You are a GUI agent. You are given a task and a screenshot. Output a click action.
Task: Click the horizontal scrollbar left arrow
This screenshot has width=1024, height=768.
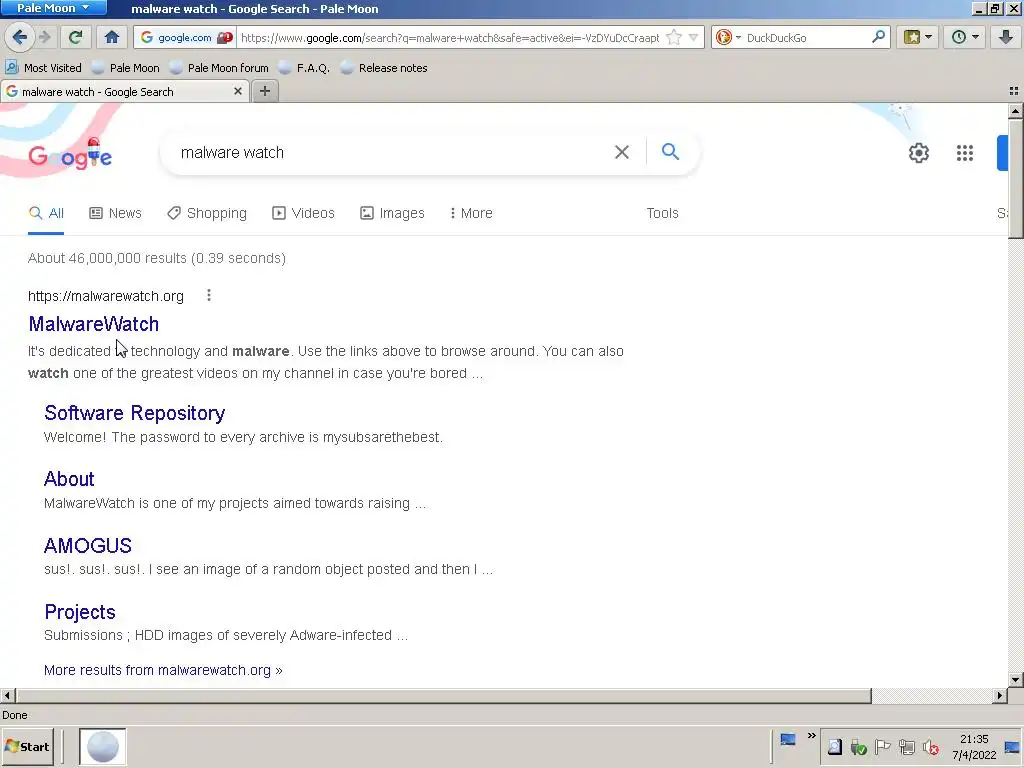coord(7,696)
